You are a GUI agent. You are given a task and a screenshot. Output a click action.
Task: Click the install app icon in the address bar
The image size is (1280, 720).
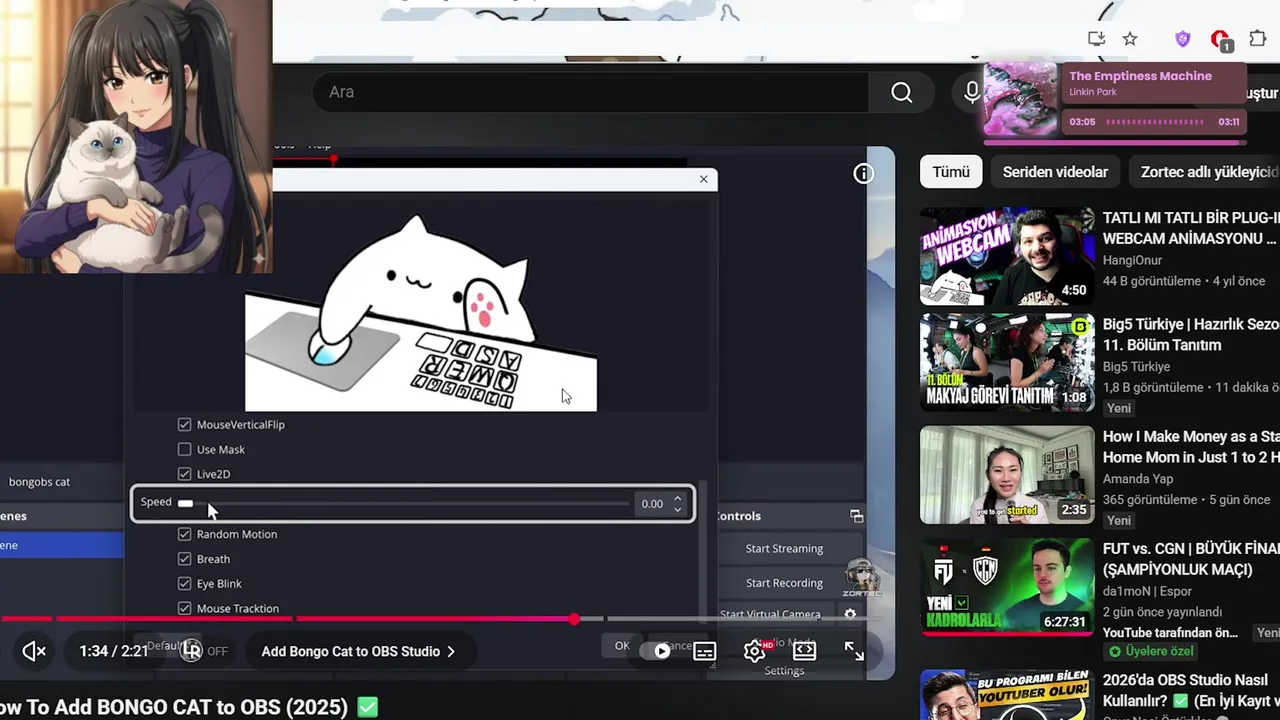point(1096,39)
